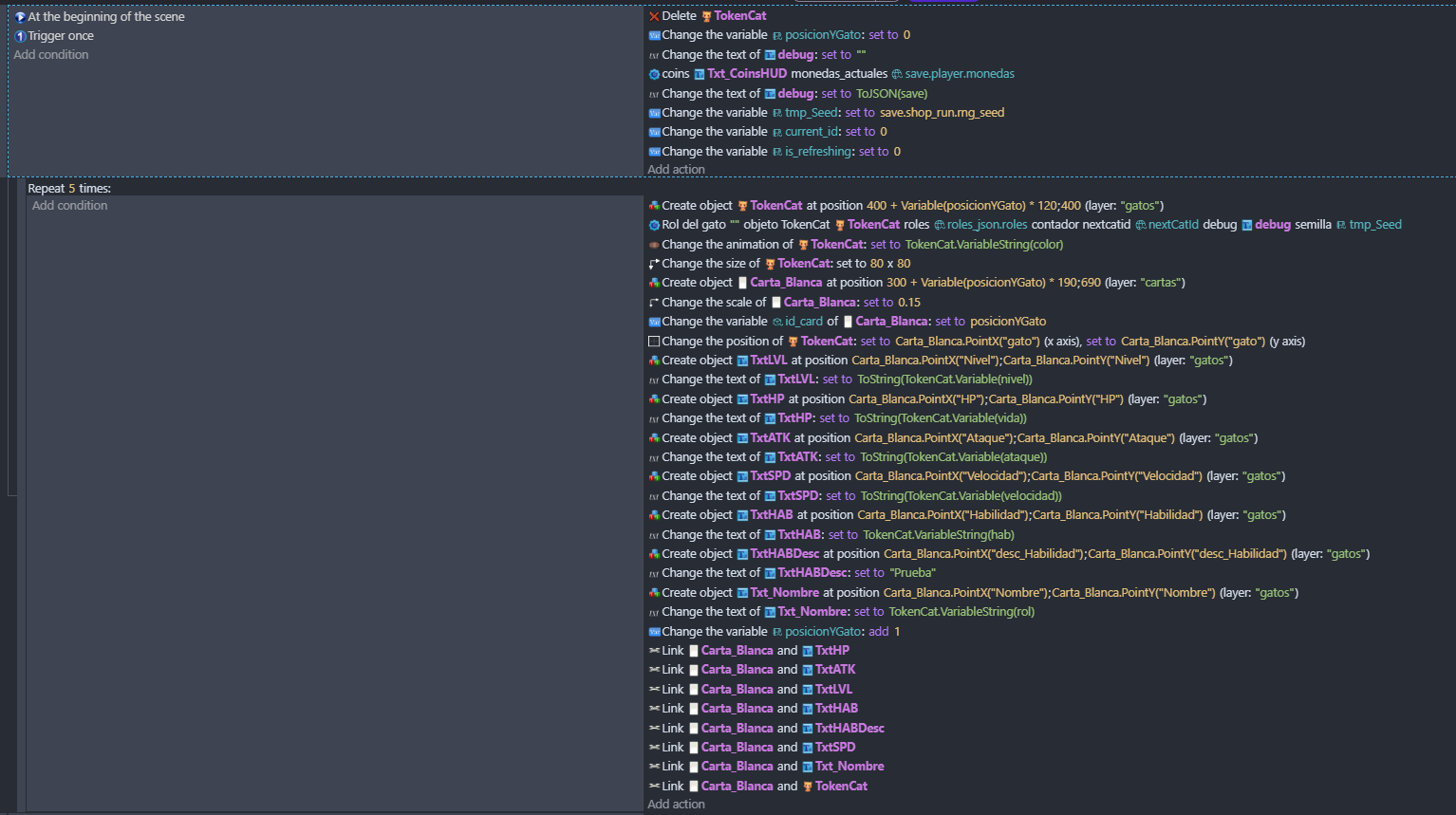
Task: Click the Change the position square icon
Action: tap(654, 342)
